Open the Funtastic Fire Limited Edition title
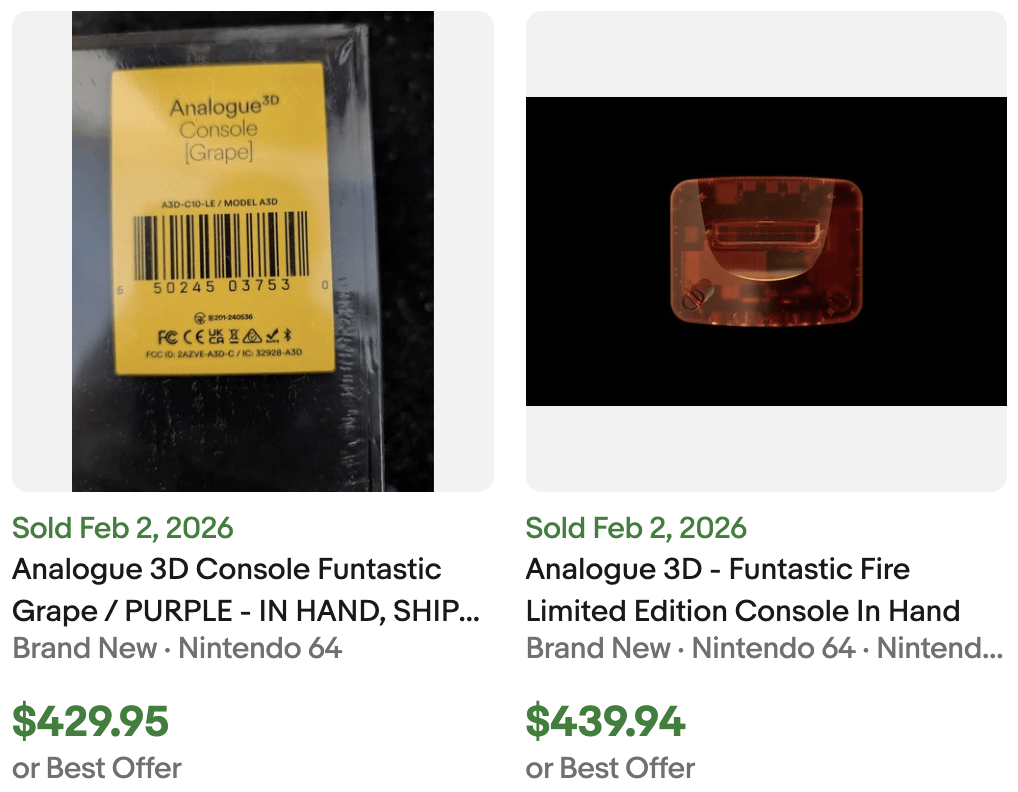The width and height of the screenshot is (1018, 792). click(x=742, y=590)
